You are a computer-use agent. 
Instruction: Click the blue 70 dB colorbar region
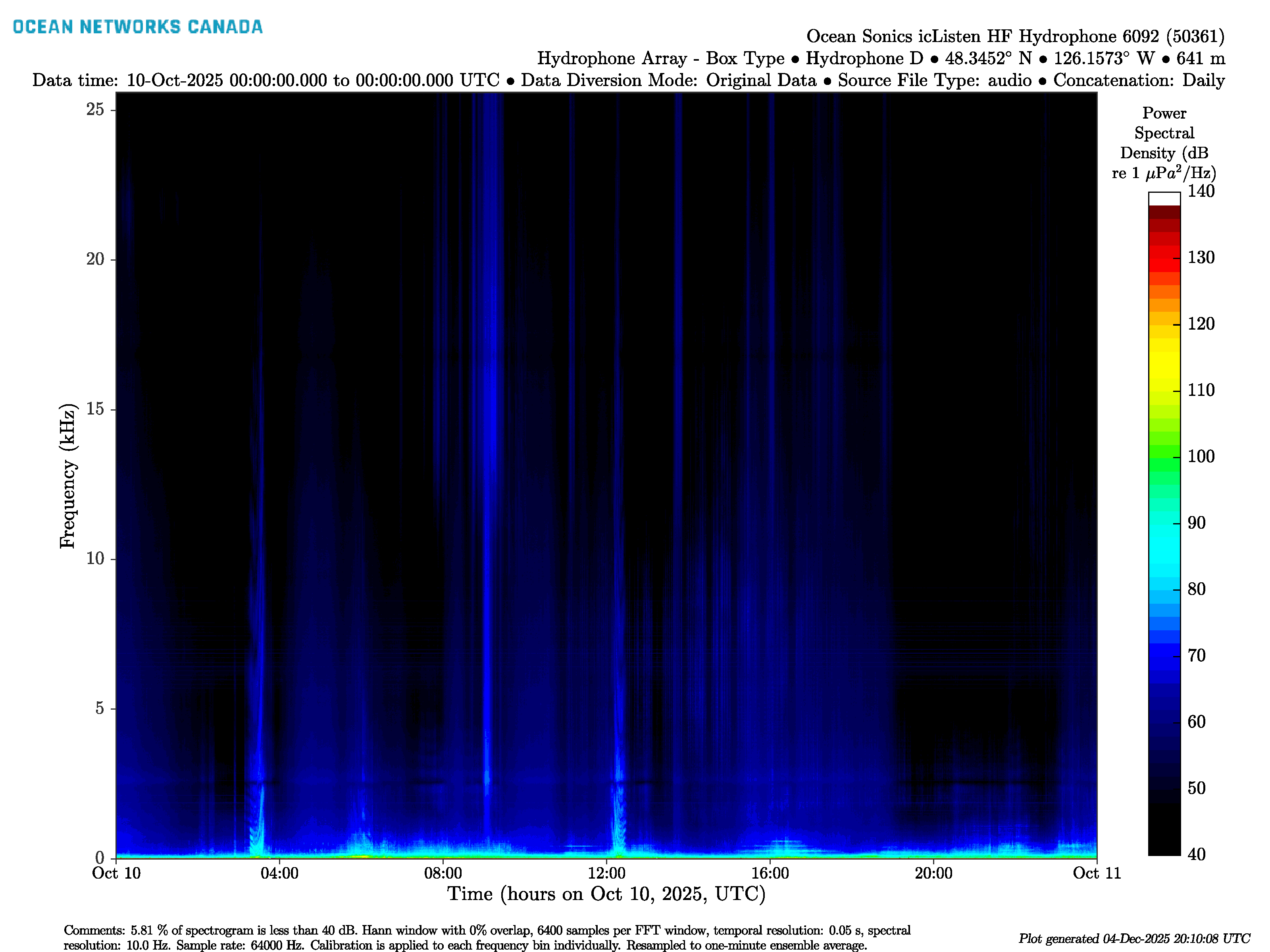coord(1164,655)
